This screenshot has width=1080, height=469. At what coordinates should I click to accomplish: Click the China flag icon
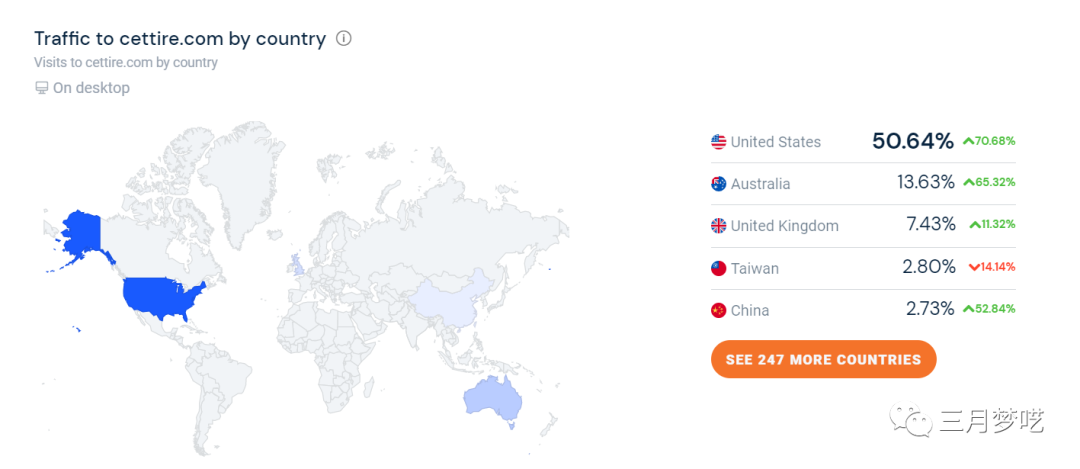719,310
